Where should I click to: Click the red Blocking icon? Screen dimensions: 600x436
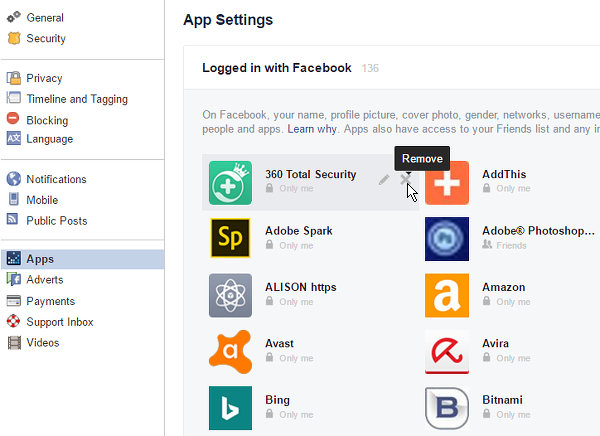pos(13,118)
